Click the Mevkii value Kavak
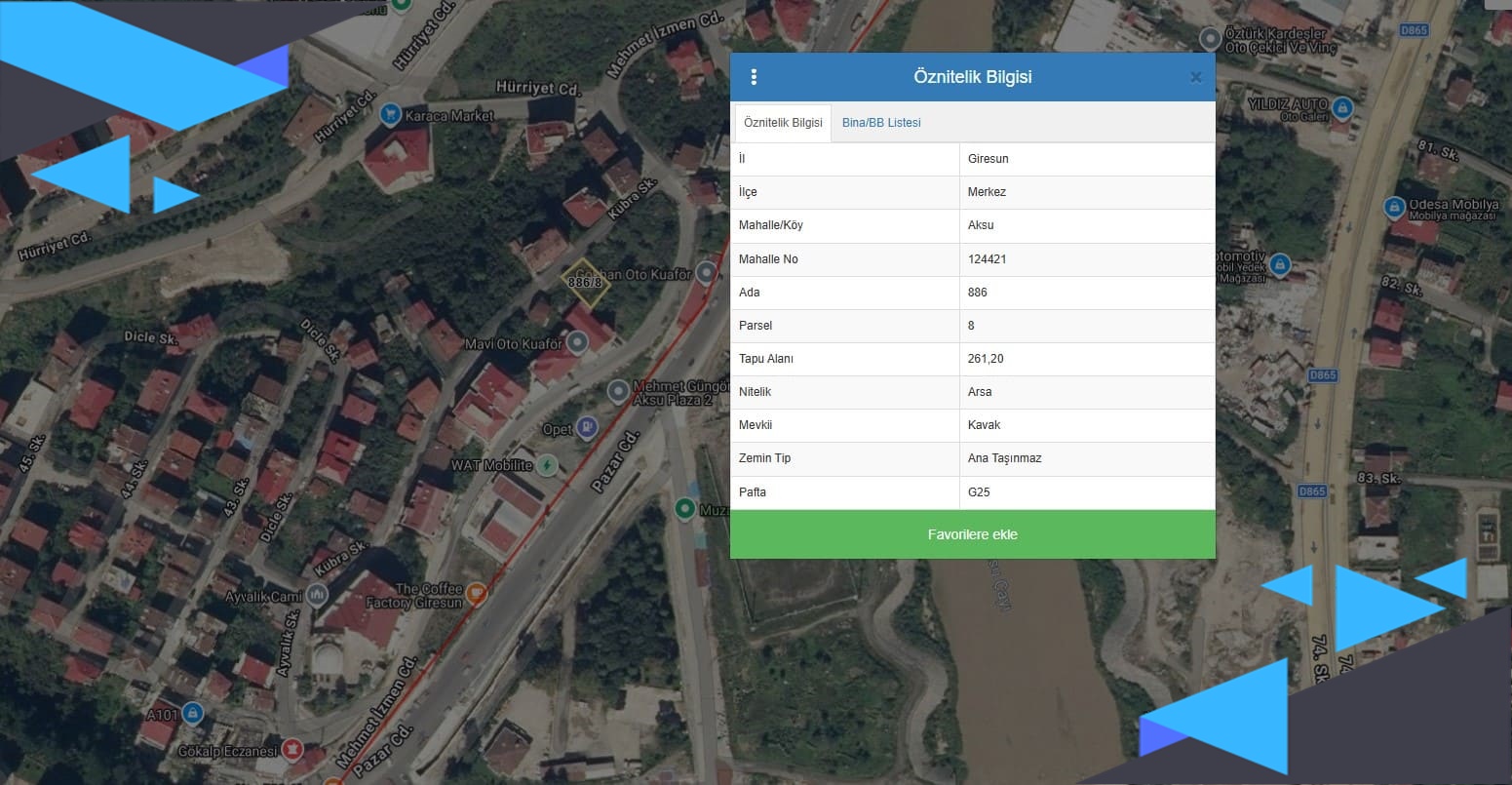 pos(985,425)
